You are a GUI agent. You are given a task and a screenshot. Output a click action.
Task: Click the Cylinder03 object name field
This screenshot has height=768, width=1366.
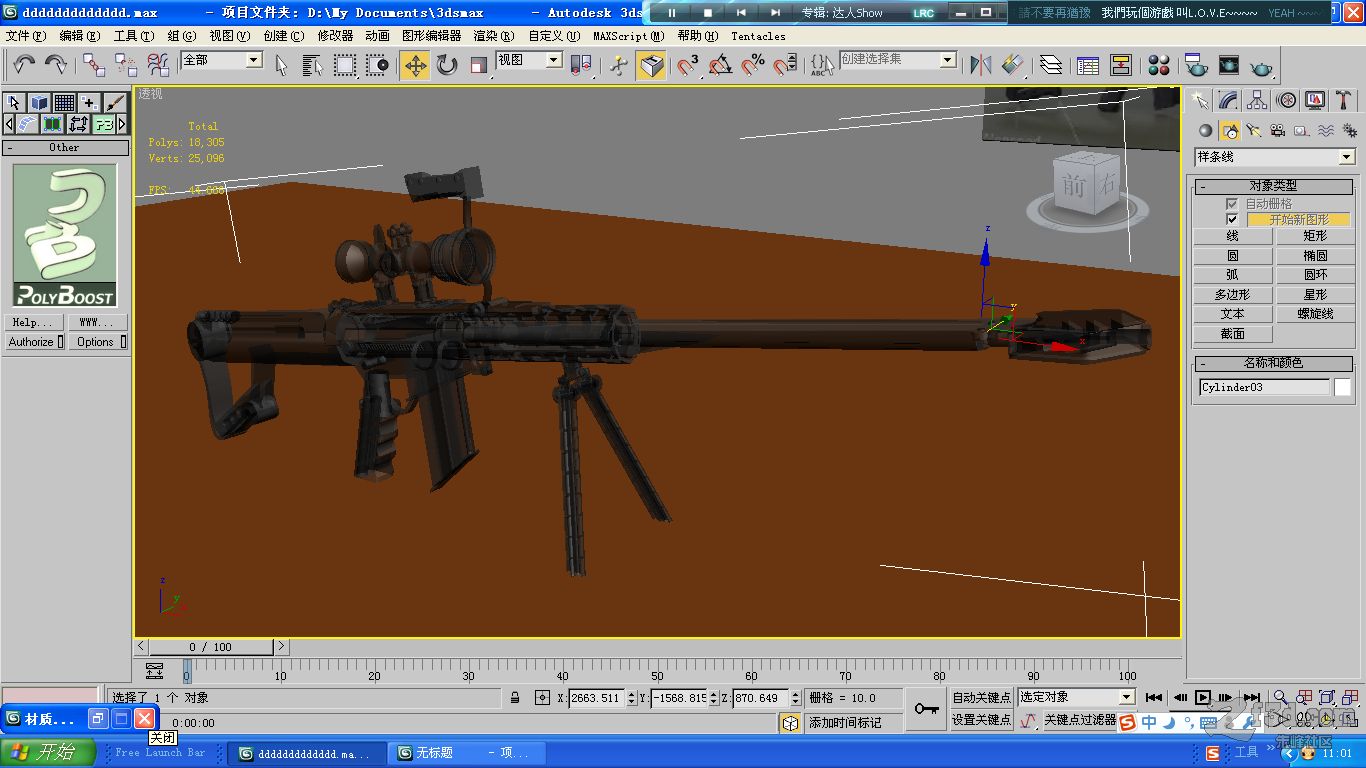coord(1264,387)
